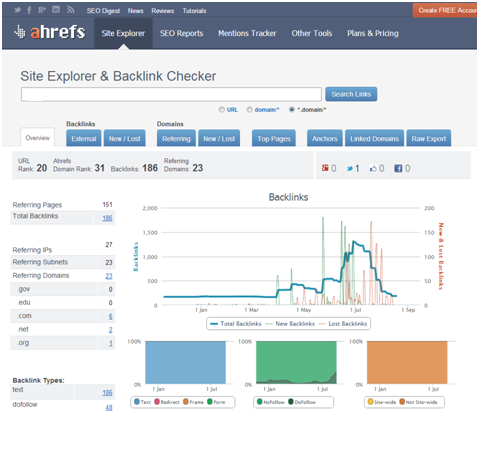Open the Anchors tab
479x463 pixels.
[325, 138]
